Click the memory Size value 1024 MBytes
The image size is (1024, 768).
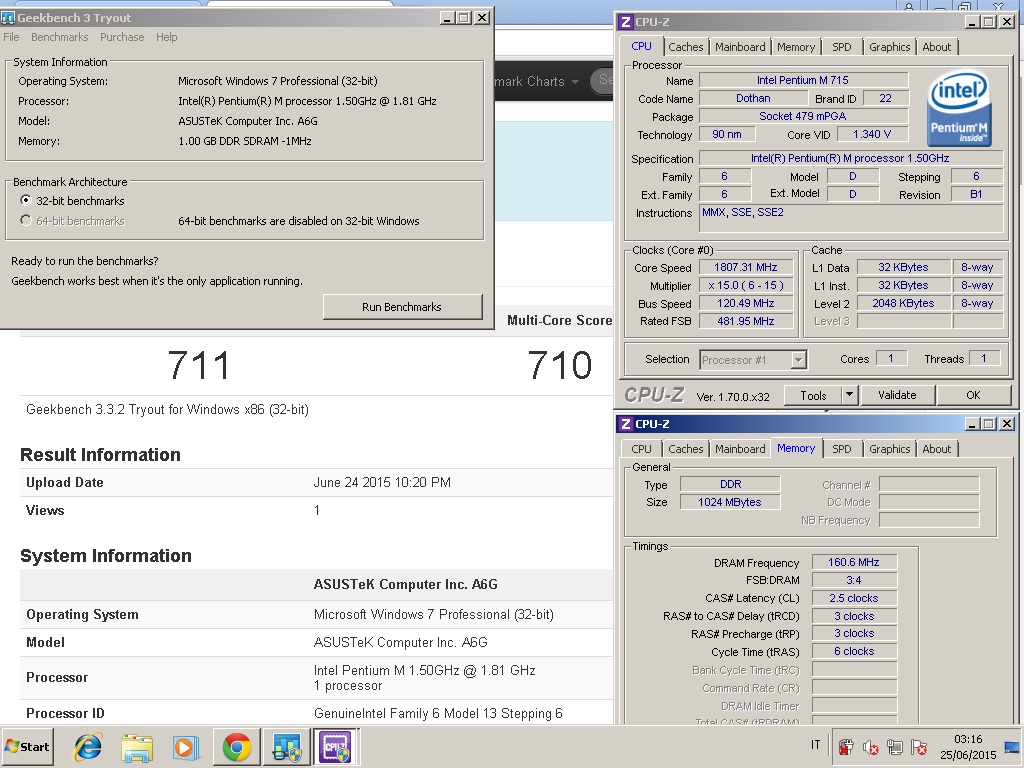point(729,502)
